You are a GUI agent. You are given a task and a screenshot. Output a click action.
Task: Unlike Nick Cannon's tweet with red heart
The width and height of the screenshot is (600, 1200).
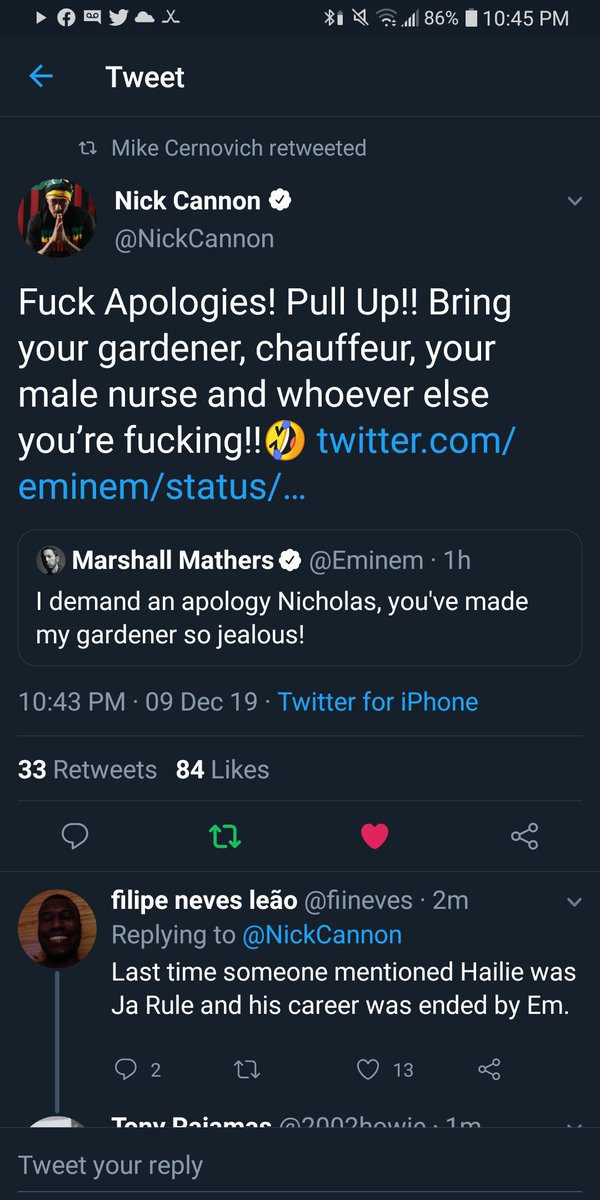pos(374,836)
